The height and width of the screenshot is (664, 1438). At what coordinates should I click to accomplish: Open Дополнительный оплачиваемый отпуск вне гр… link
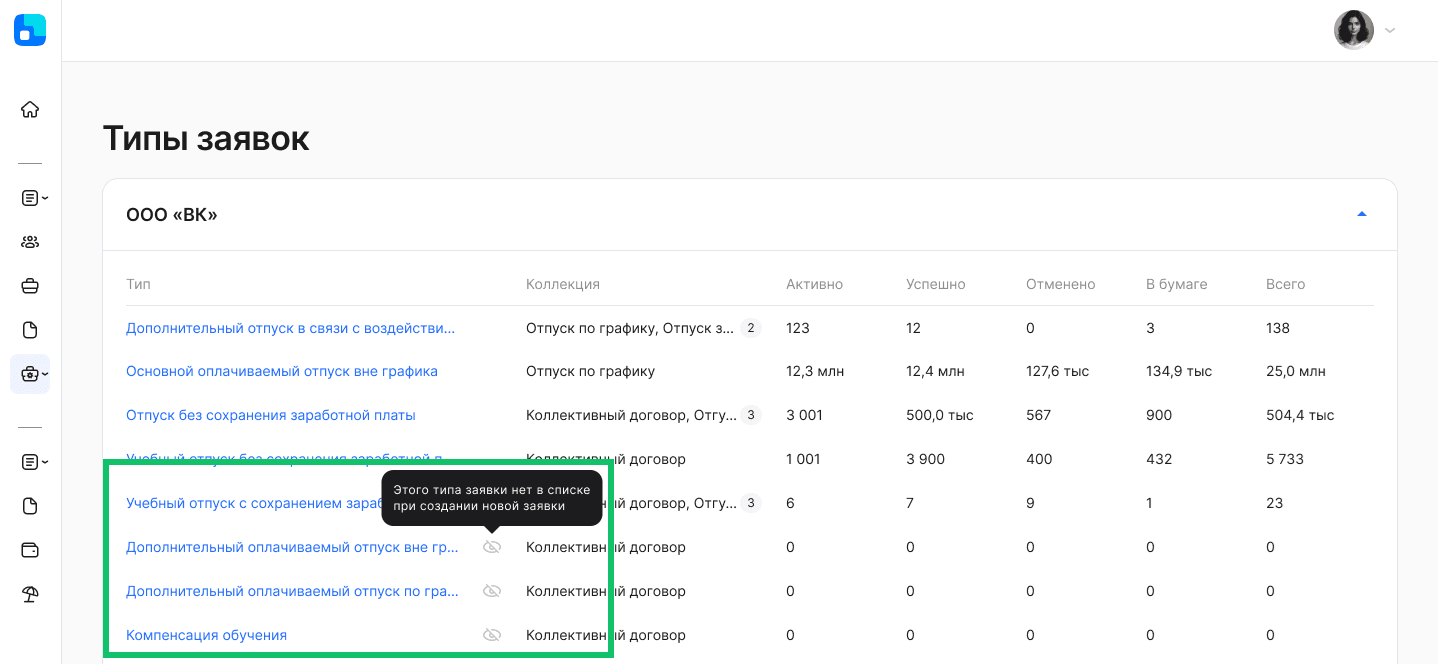pos(292,547)
